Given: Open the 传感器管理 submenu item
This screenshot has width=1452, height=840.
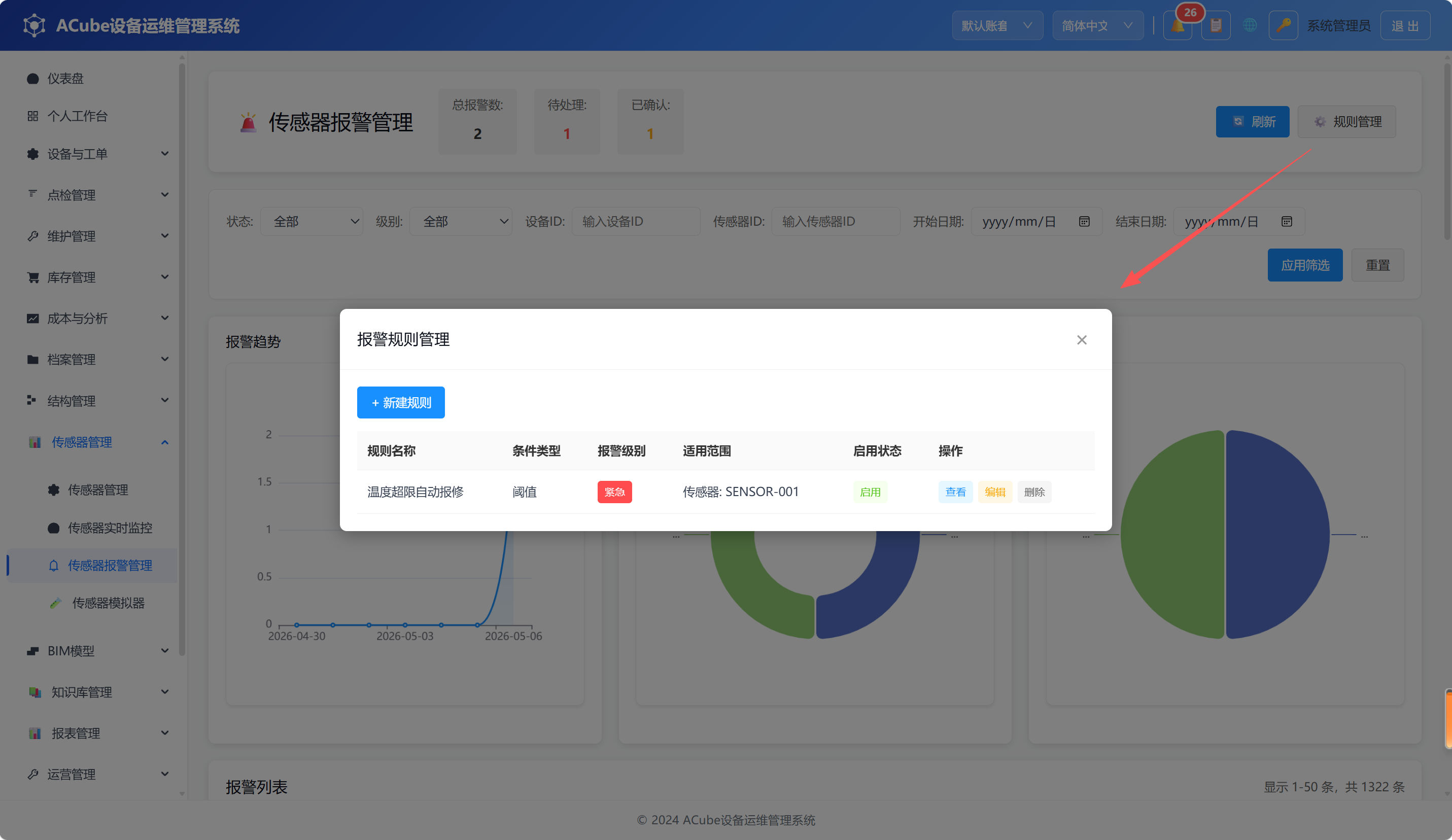Looking at the screenshot, I should pos(98,491).
